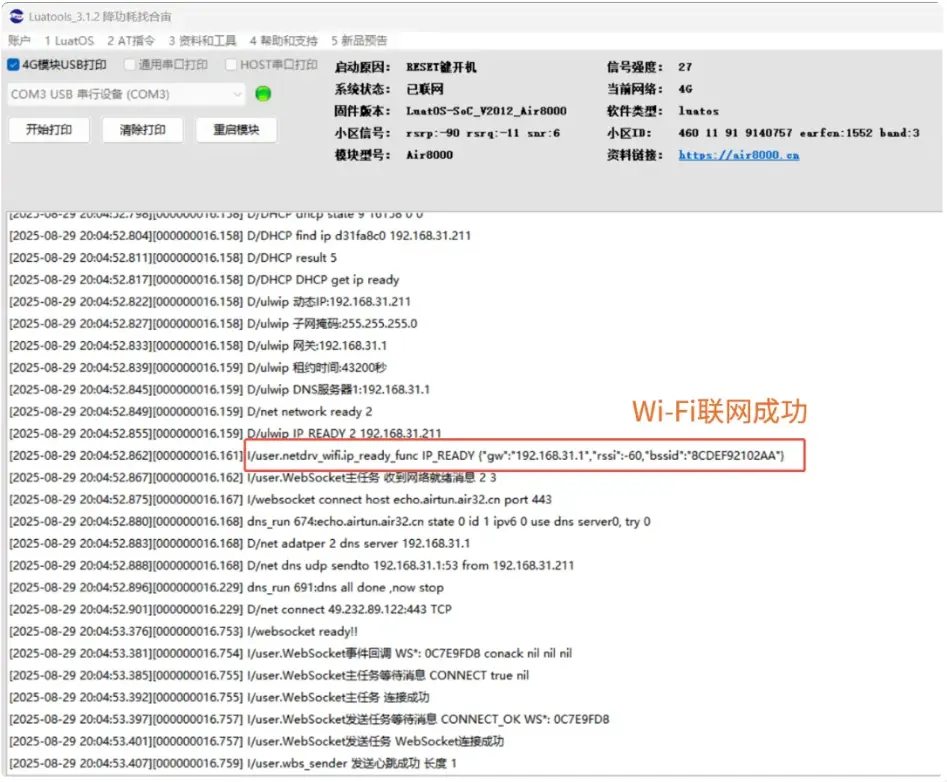Select log line dns_run 674:echo.airtun.air32.cn
Image resolution: width=947 pixels, height=782 pixels.
(x=330, y=521)
